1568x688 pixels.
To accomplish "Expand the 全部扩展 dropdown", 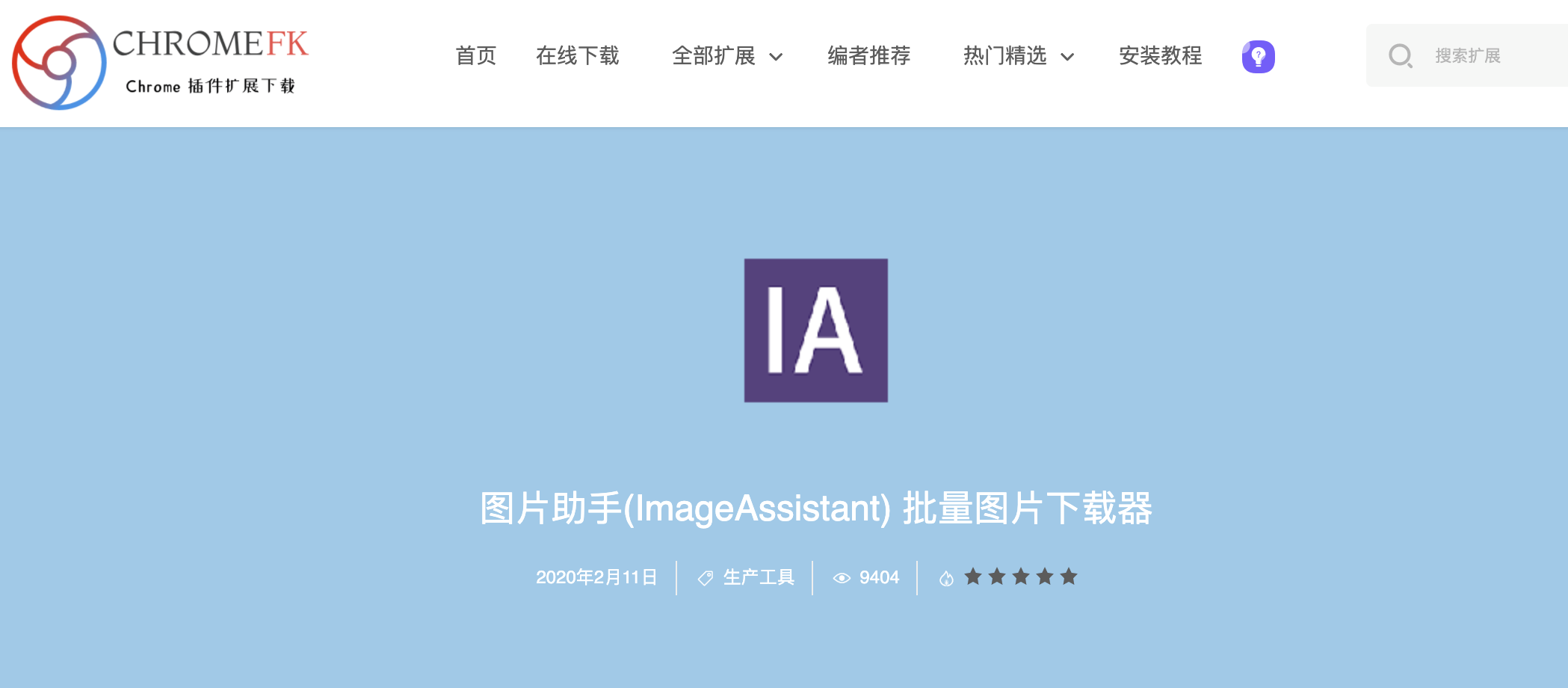I will pos(726,56).
